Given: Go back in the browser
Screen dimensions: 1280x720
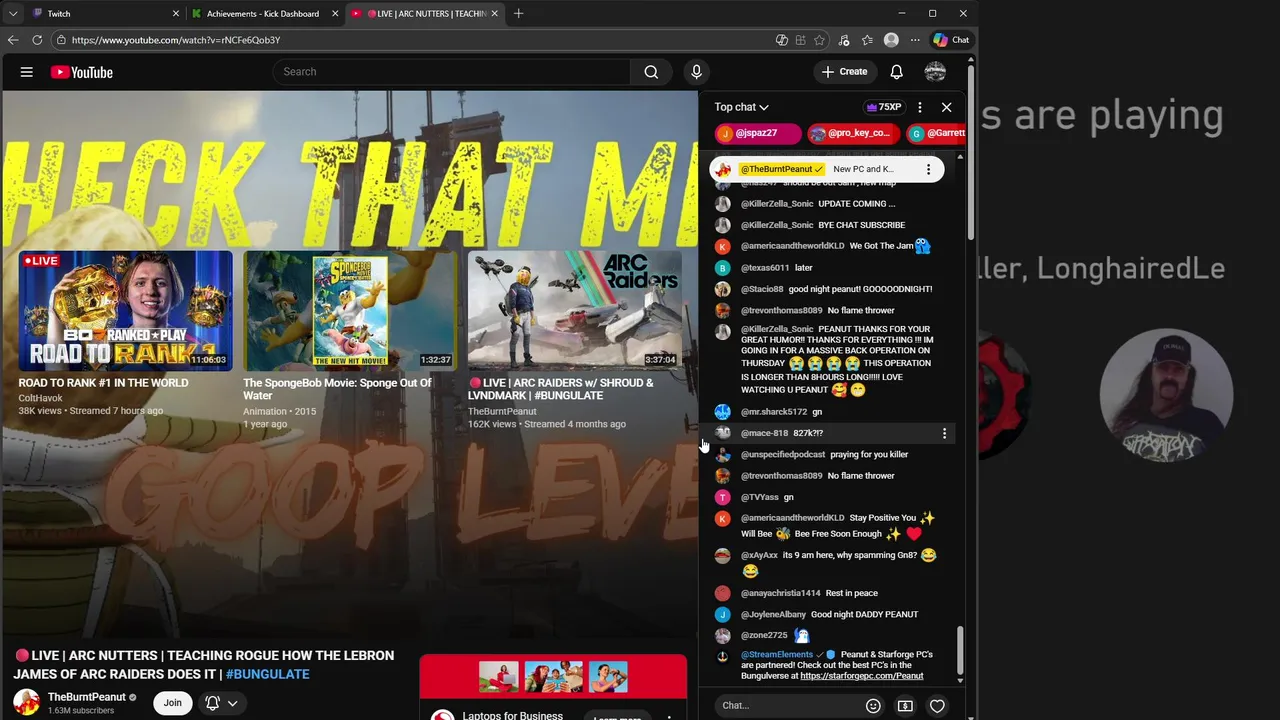Looking at the screenshot, I should tap(13, 40).
